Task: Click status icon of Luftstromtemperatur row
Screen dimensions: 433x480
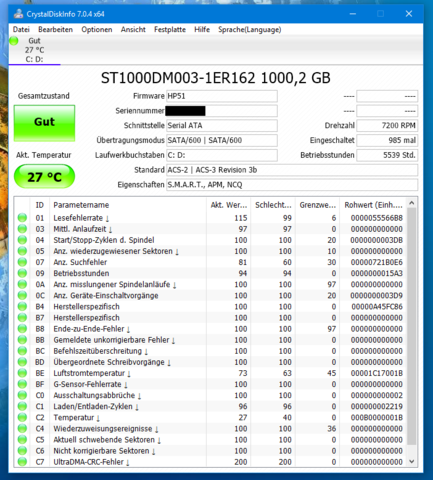Action: [x=22, y=373]
